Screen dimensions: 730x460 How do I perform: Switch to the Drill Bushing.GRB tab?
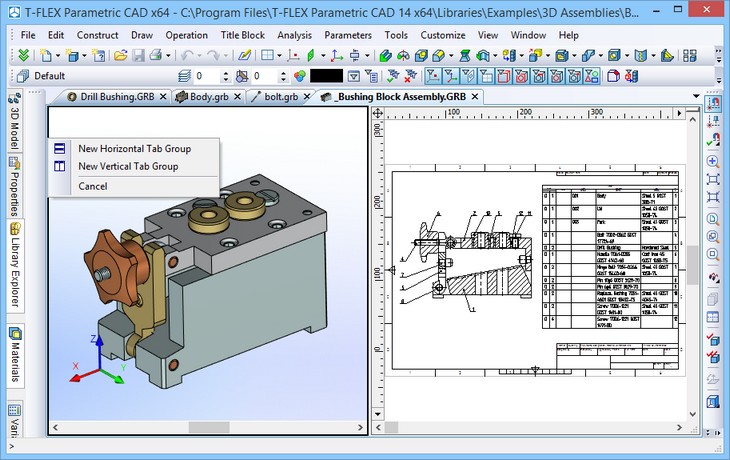(117, 96)
